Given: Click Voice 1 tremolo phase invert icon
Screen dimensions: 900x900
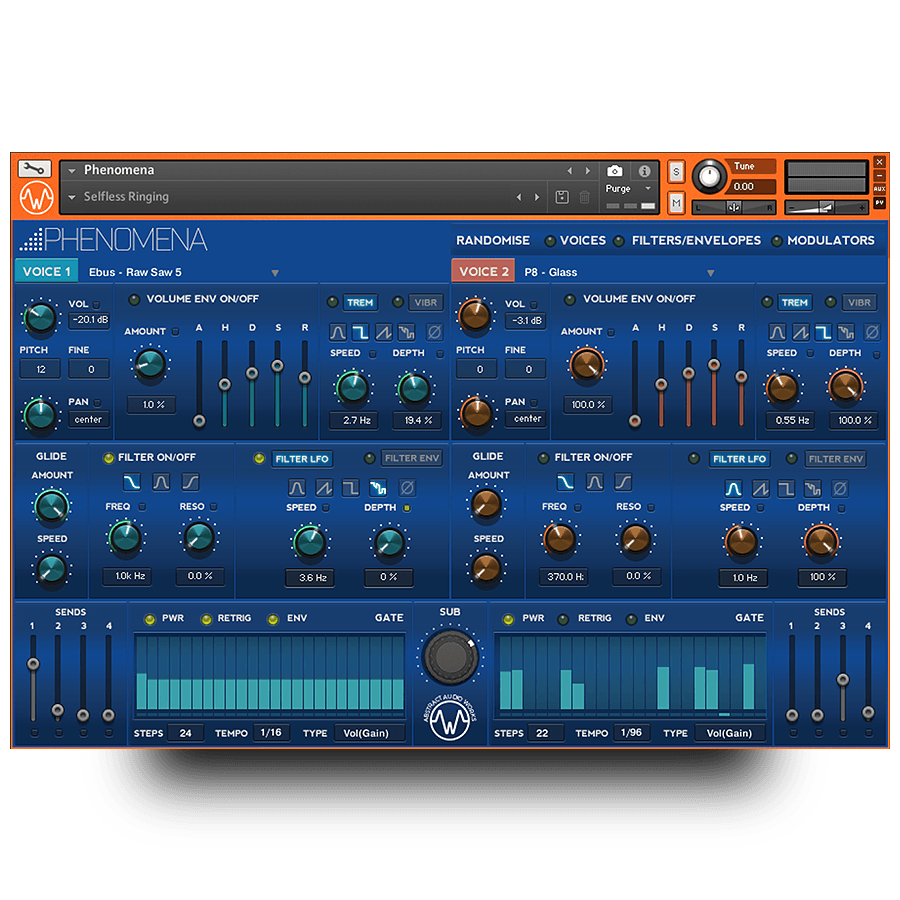Looking at the screenshot, I should (x=435, y=332).
